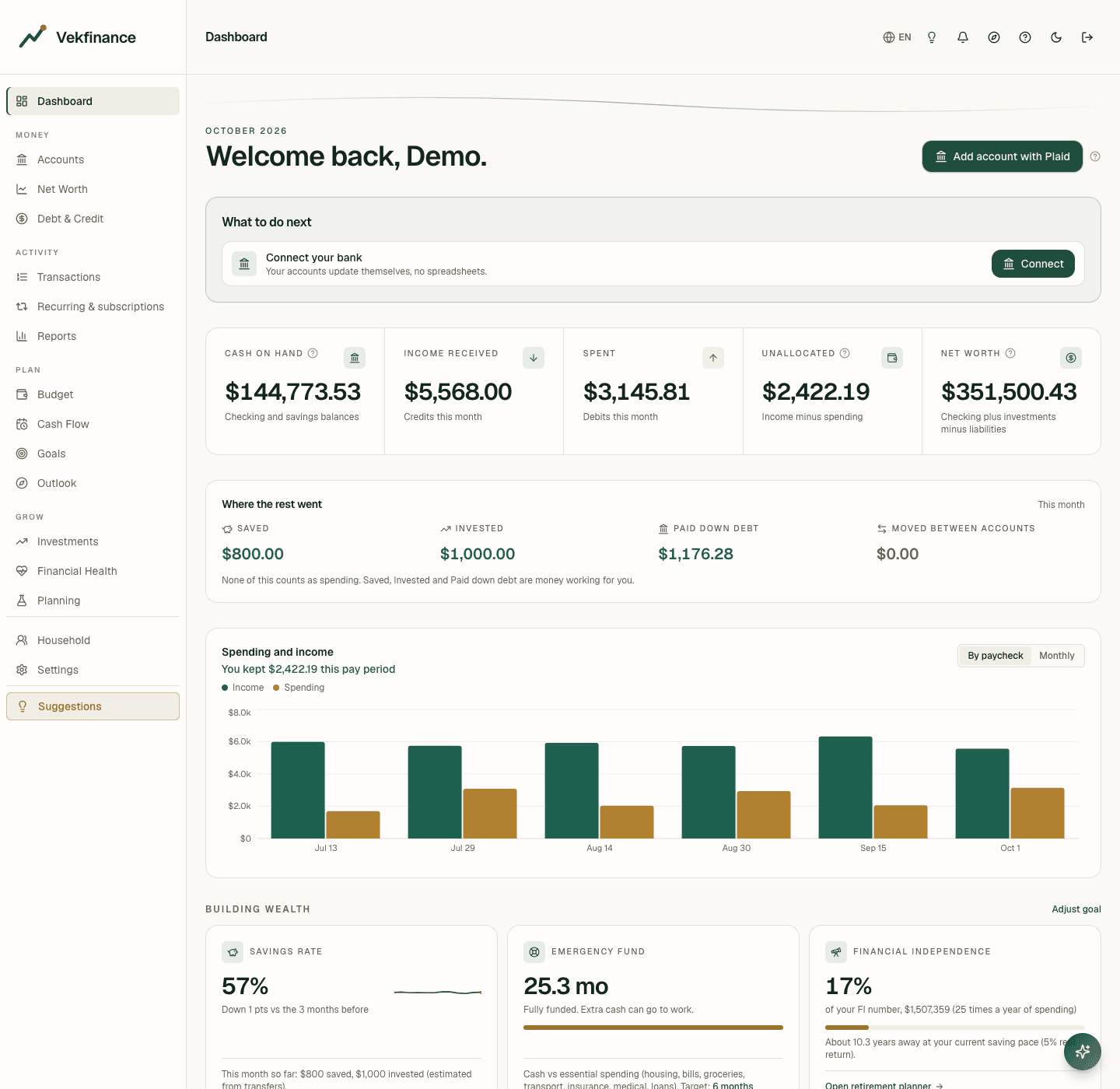1120x1089 pixels.
Task: Go to Net Worth page
Action: click(x=93, y=189)
